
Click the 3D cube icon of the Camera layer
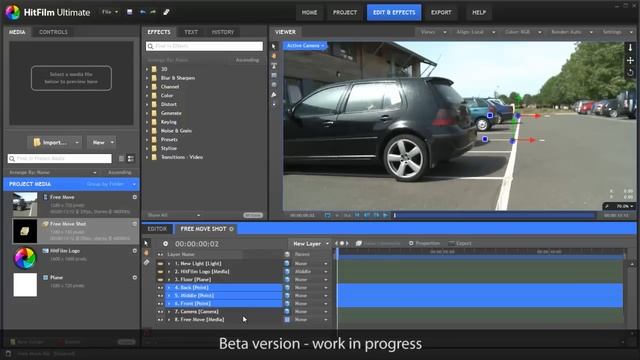[x=287, y=311]
